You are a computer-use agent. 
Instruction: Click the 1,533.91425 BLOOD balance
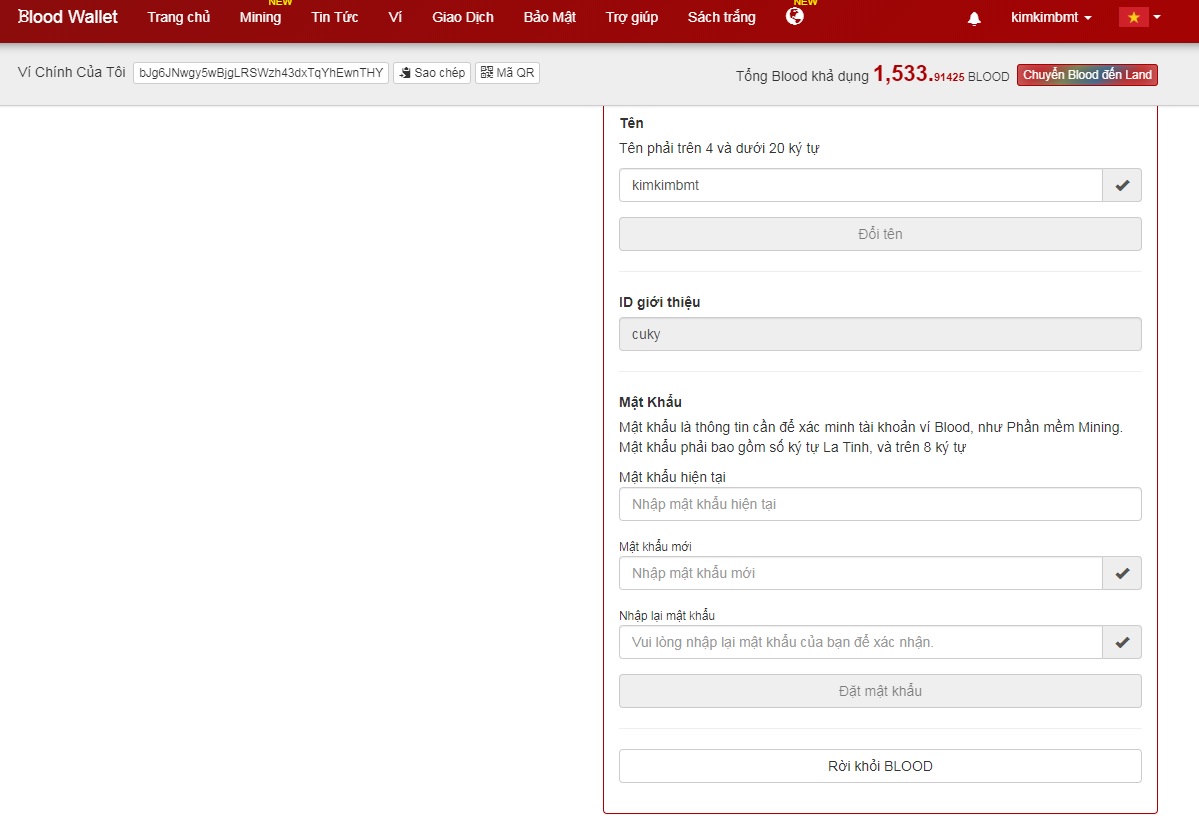pyautogui.click(x=941, y=74)
